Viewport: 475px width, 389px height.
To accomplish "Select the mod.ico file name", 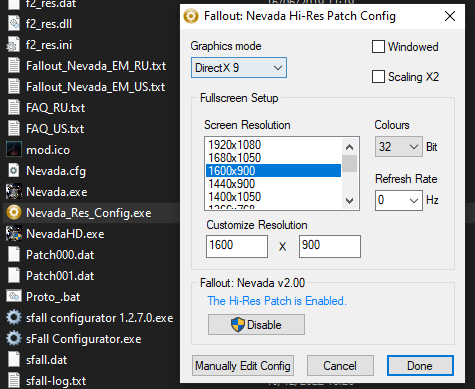I will (x=48, y=150).
